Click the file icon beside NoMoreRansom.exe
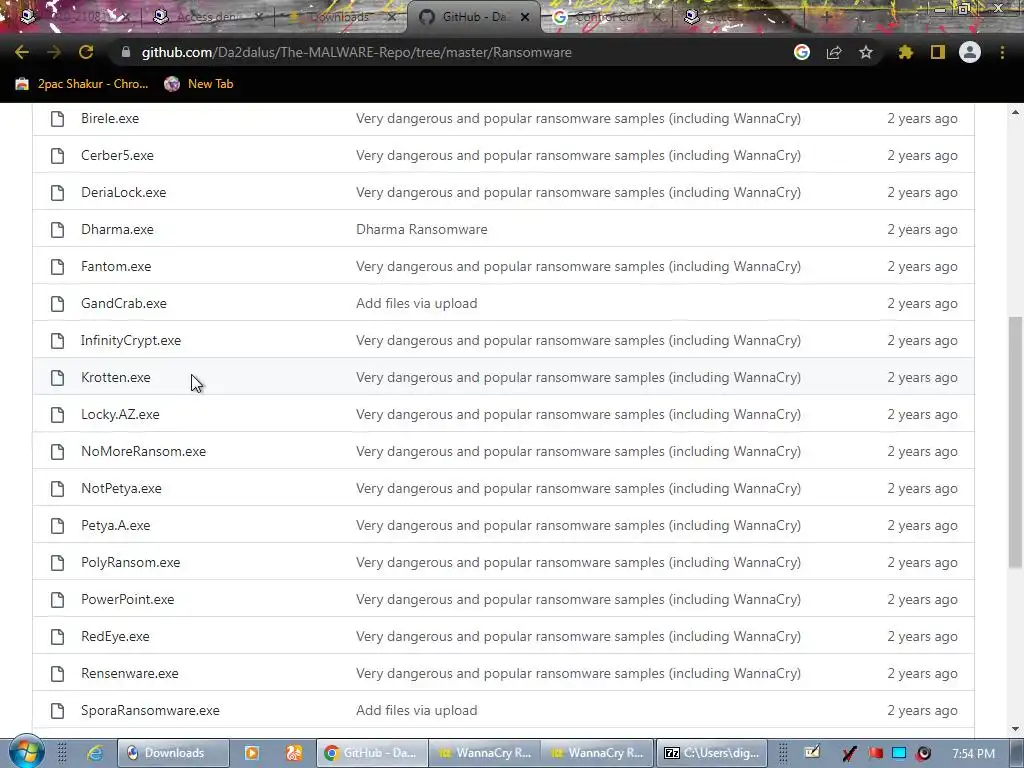 coord(57,451)
